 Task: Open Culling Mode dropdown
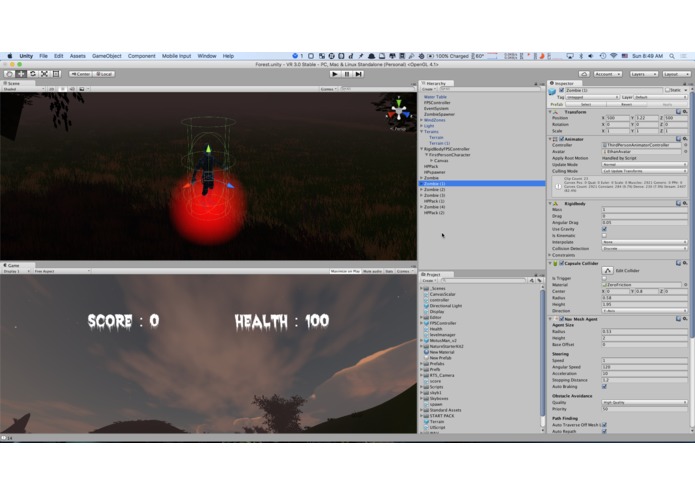[644, 171]
